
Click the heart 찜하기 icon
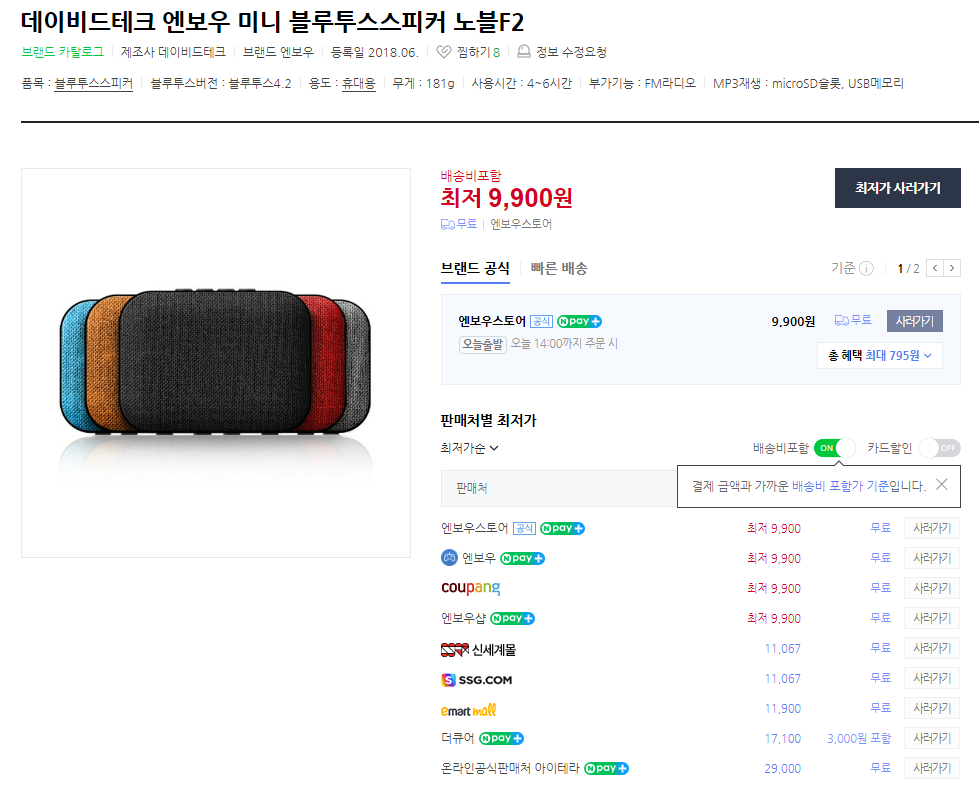(443, 52)
